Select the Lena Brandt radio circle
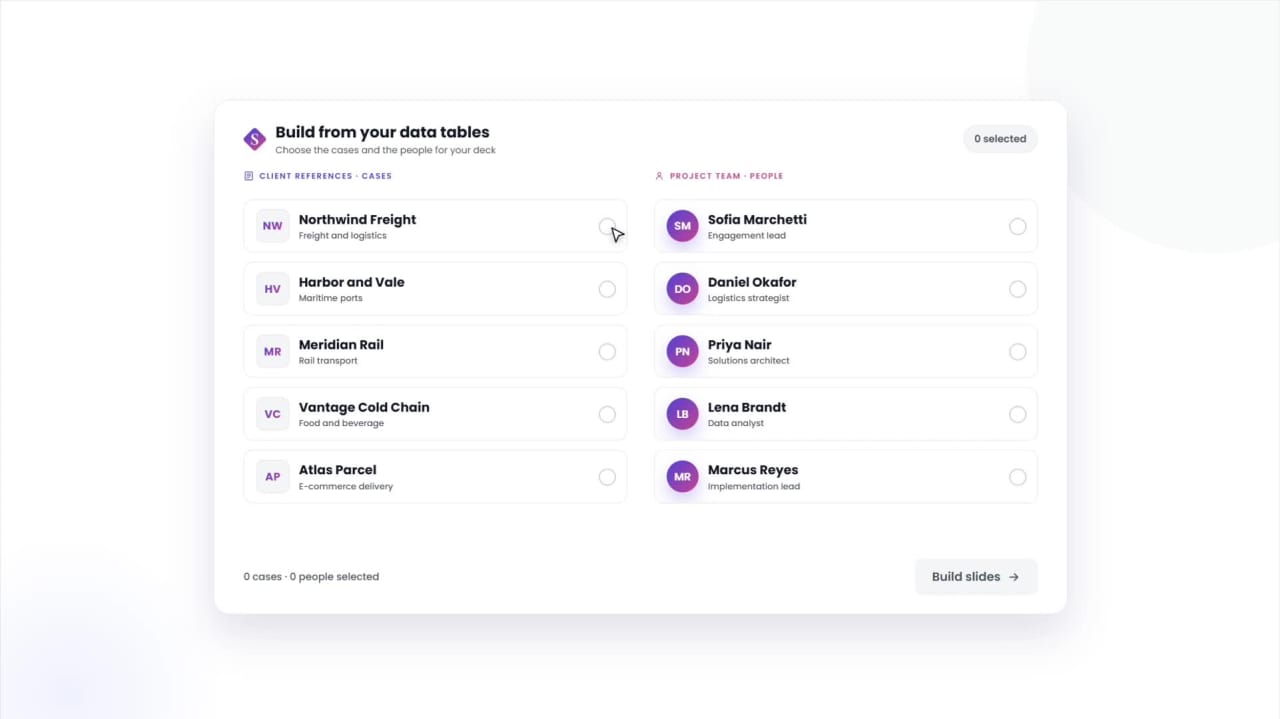1280x719 pixels. [1017, 414]
